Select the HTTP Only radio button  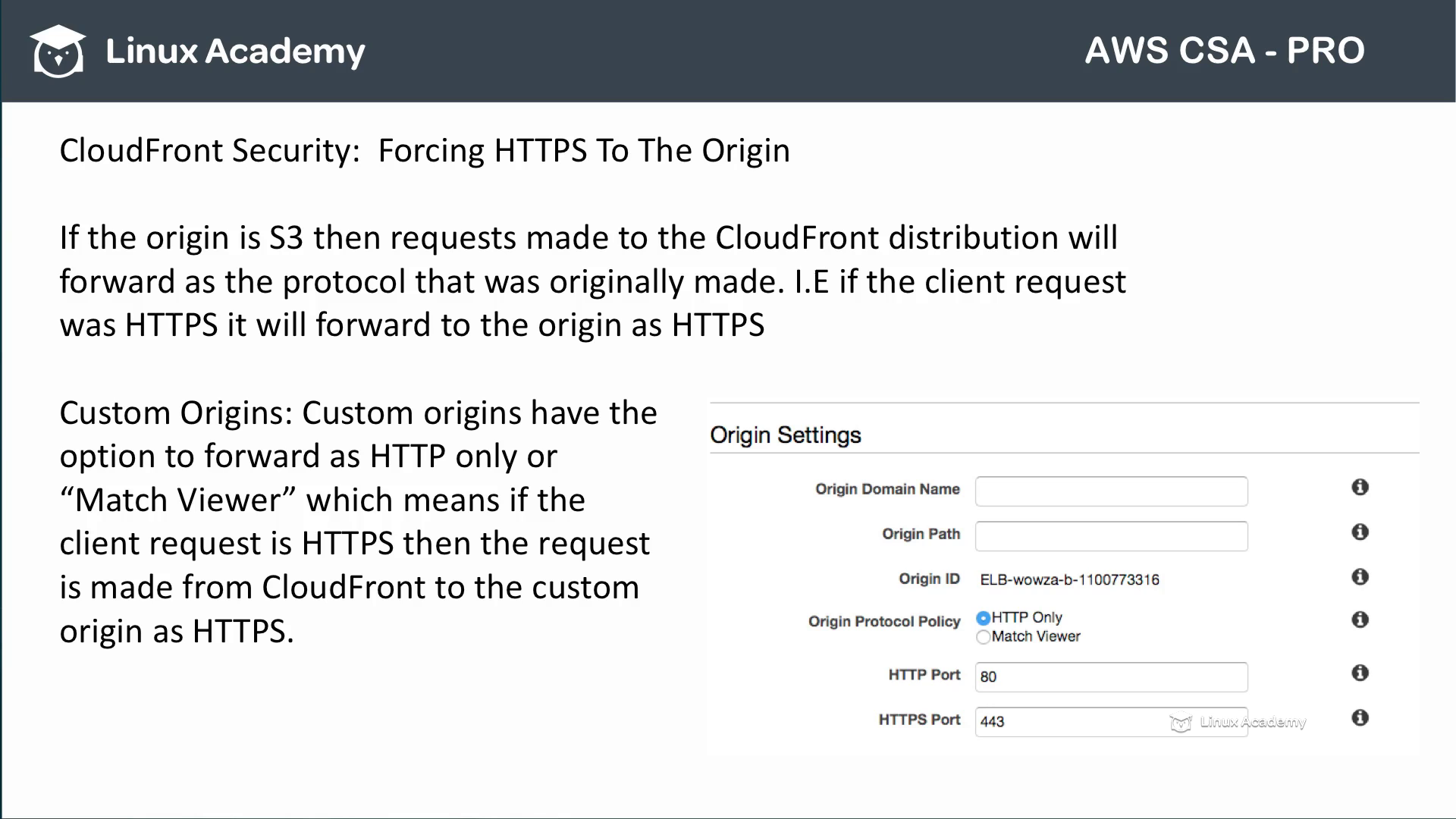coord(983,618)
